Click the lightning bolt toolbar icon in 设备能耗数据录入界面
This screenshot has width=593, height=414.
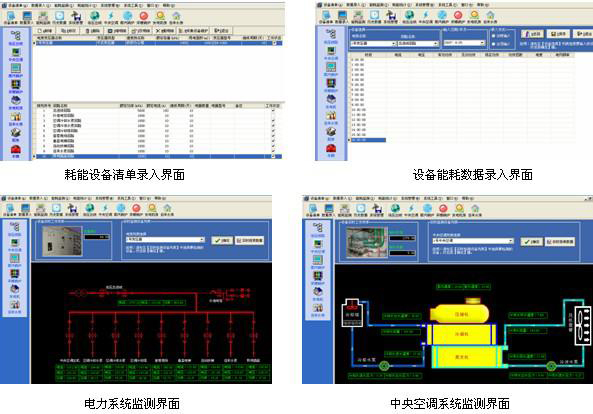[x=425, y=15]
